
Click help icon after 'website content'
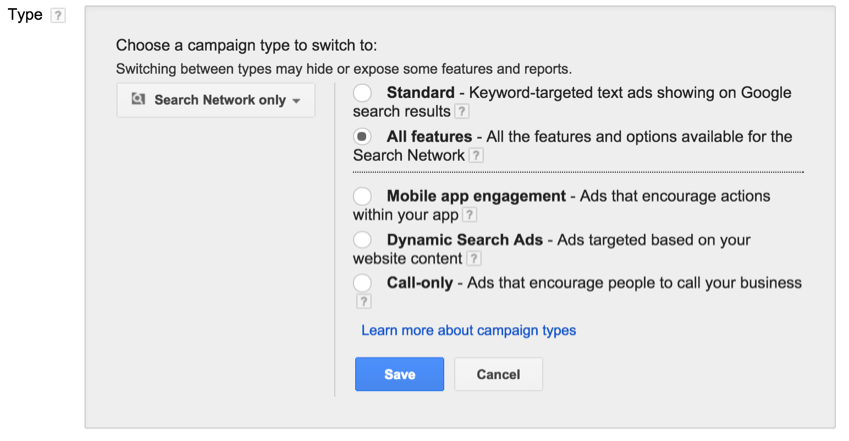tap(473, 259)
